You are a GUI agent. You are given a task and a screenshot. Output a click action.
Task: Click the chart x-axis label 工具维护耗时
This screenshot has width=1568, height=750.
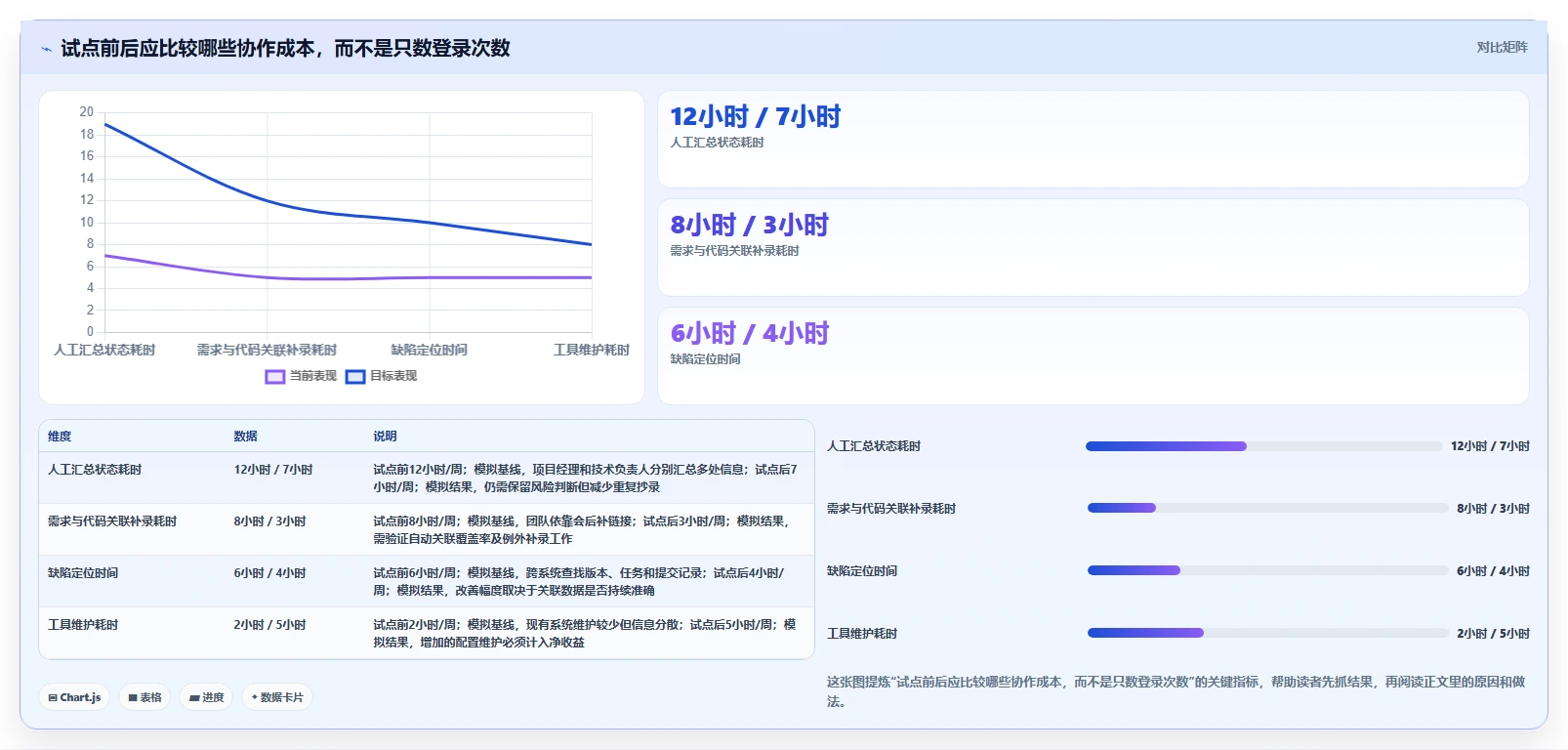coord(592,350)
